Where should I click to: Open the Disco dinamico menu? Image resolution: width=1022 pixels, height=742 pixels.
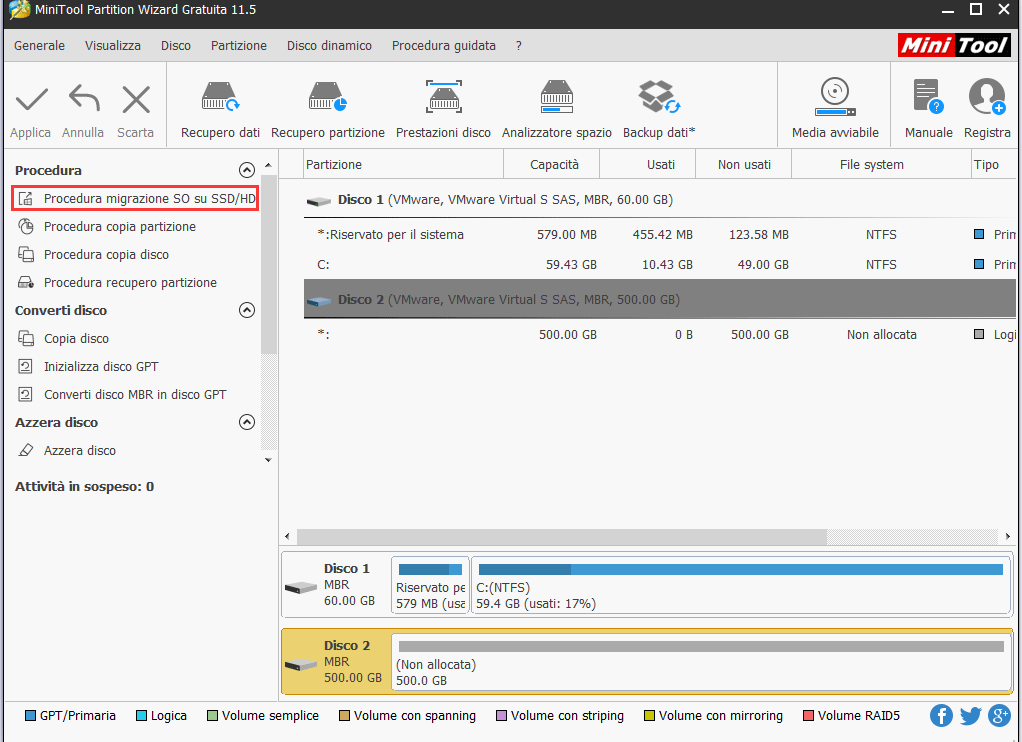tap(329, 46)
